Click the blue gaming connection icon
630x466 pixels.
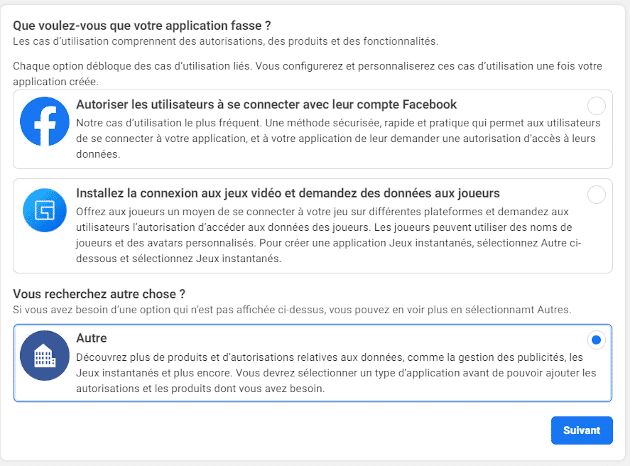(x=45, y=211)
